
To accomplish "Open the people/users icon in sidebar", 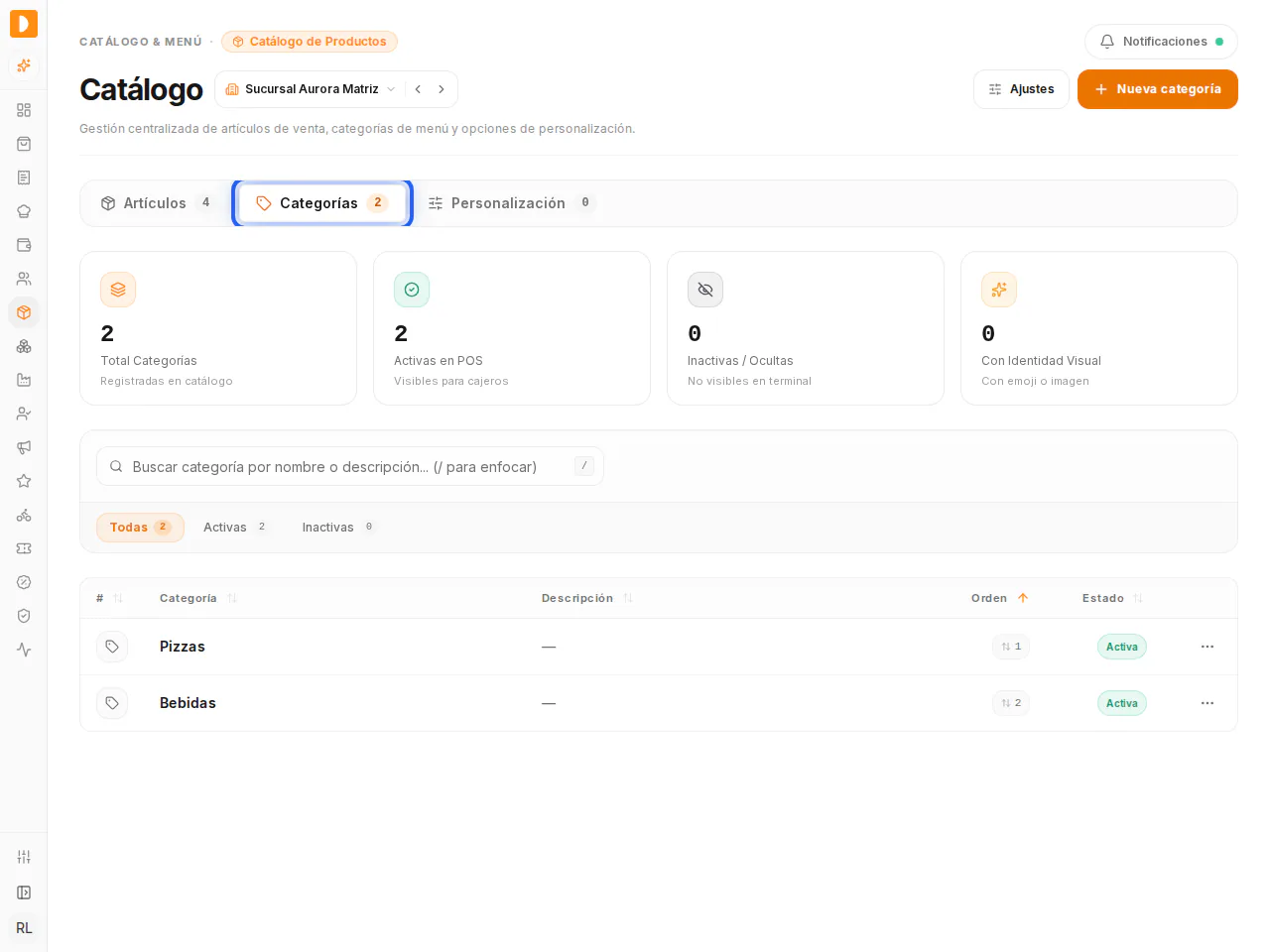I will [24, 279].
